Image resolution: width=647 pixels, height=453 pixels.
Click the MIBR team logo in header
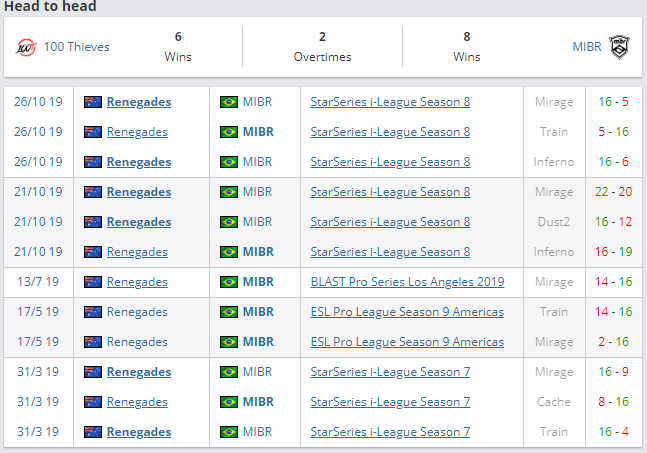620,46
